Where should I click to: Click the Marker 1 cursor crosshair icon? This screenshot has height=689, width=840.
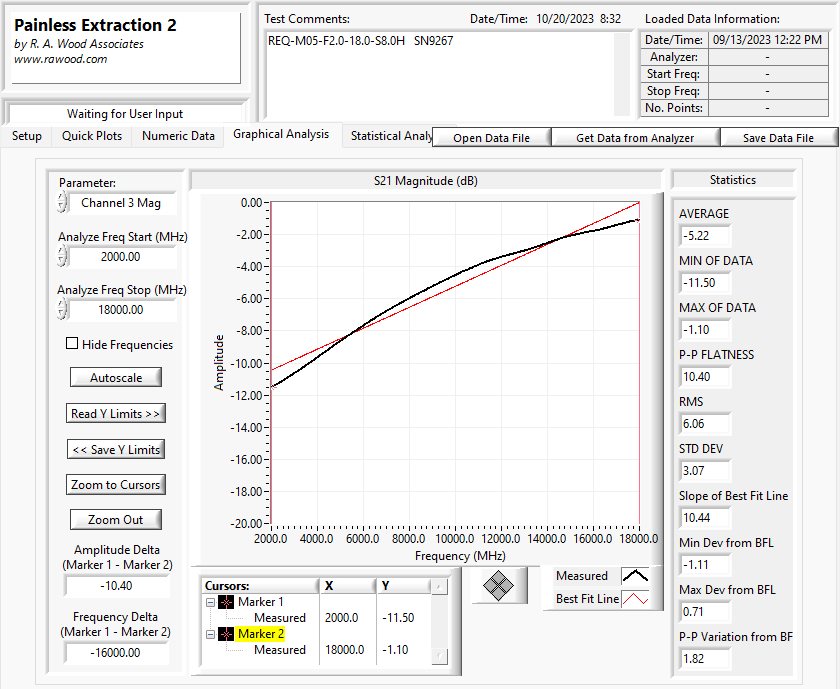pos(226,602)
